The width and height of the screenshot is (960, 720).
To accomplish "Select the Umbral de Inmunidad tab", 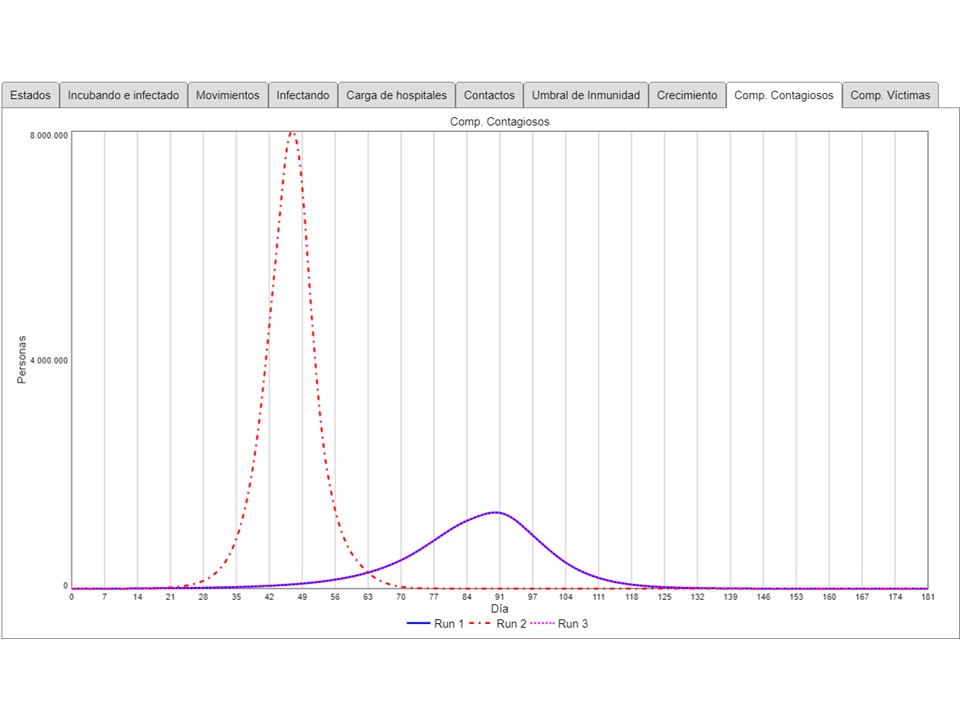I will (x=585, y=95).
